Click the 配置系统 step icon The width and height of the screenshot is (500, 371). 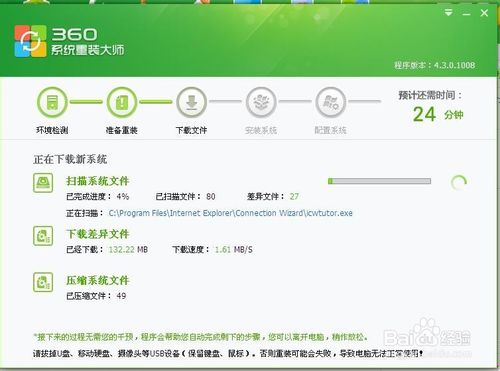[331, 102]
